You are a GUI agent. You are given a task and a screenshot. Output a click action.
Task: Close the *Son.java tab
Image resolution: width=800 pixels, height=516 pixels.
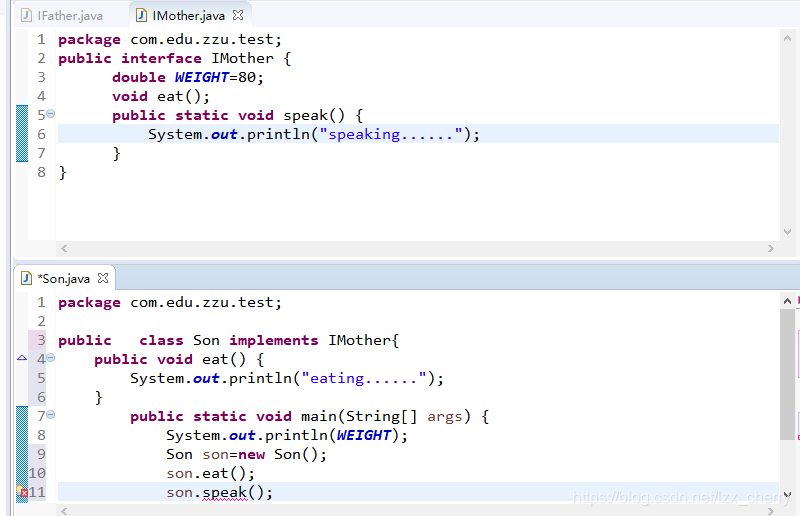[103, 278]
